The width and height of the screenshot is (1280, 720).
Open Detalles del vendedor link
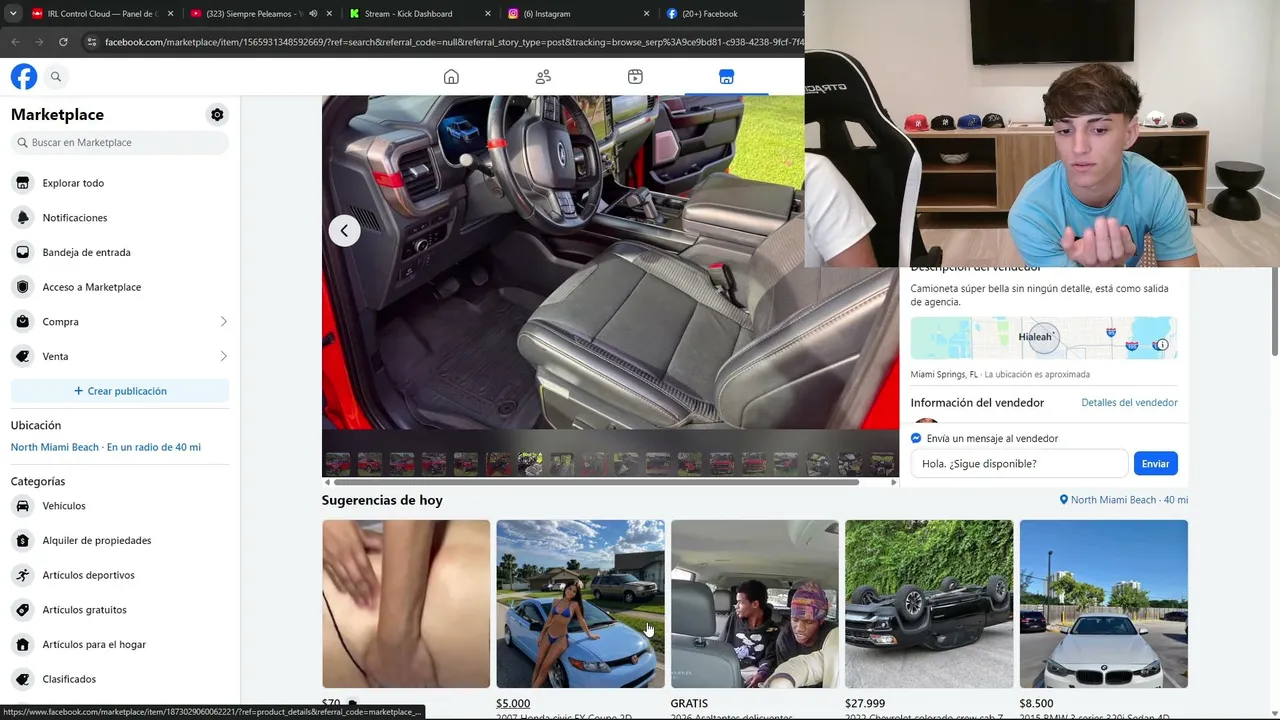[x=1129, y=403]
